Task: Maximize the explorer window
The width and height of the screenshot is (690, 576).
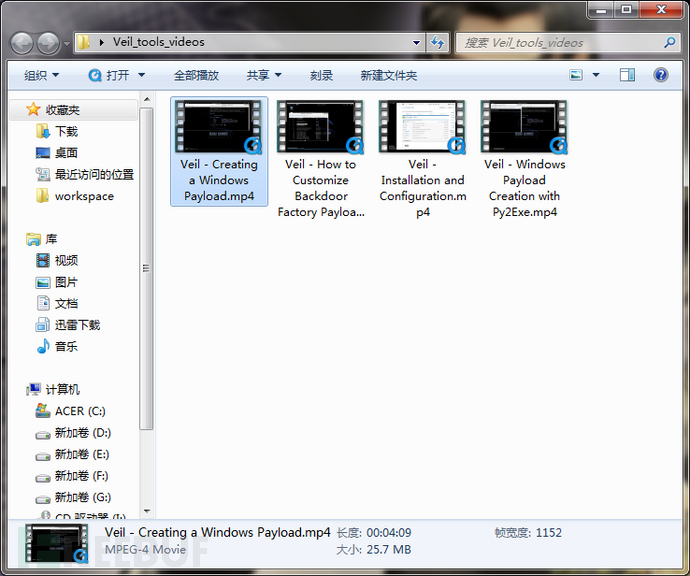Action: coord(627,10)
